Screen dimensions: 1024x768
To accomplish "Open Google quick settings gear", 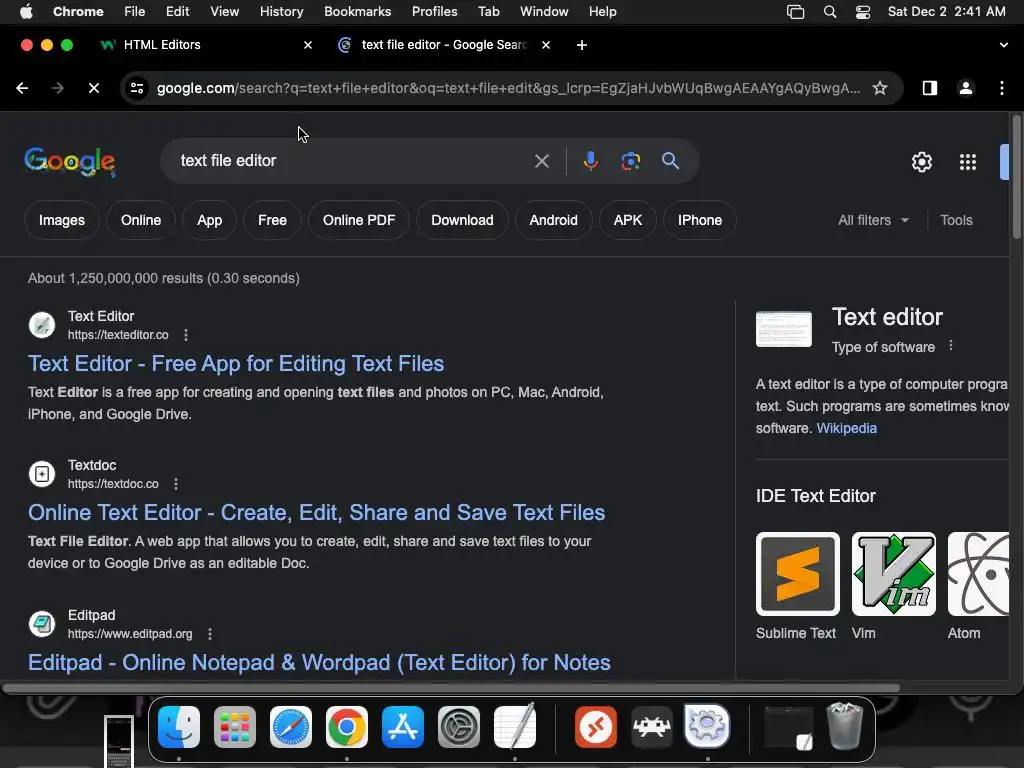I will pos(921,162).
